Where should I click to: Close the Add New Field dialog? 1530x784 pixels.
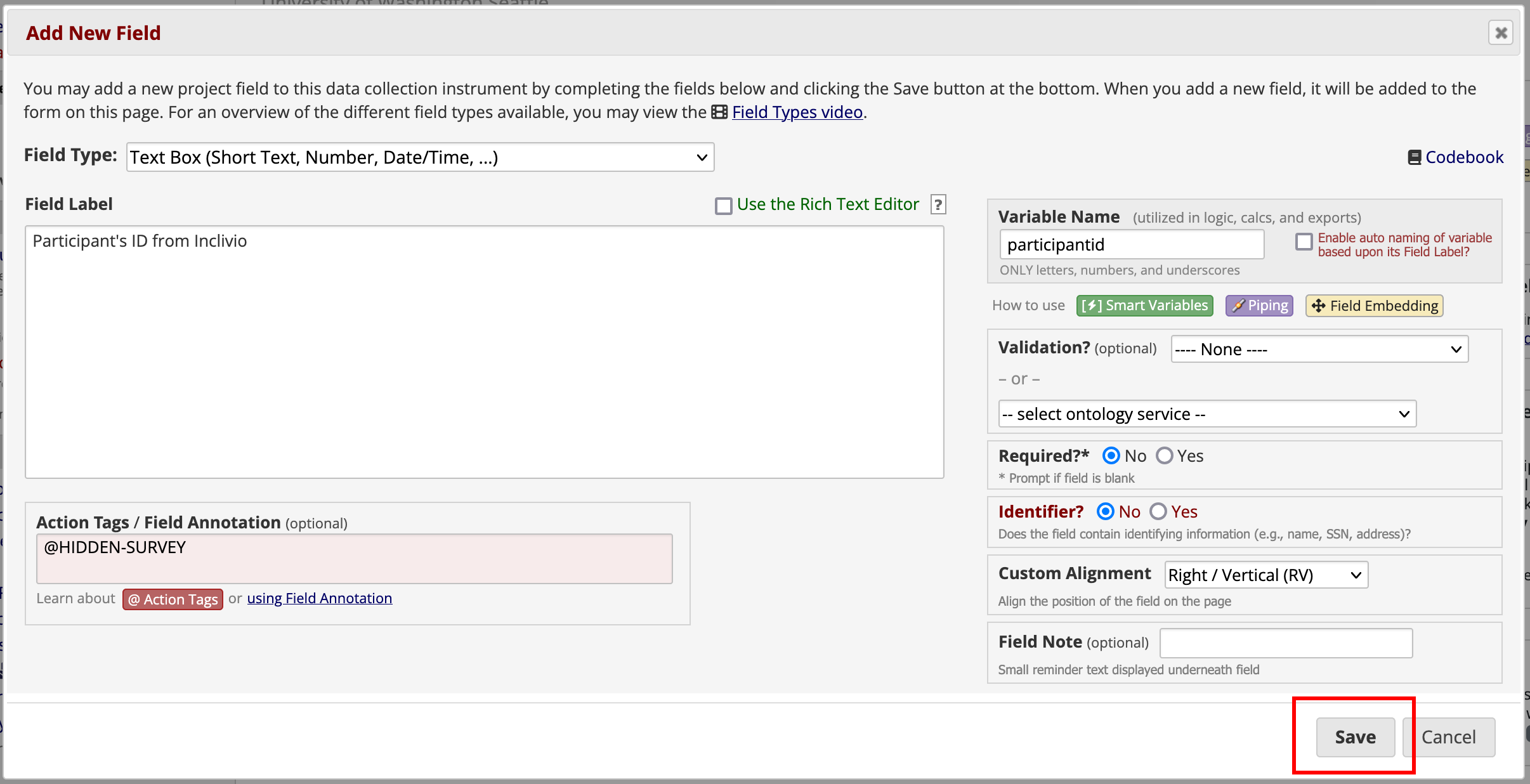pos(1501,33)
